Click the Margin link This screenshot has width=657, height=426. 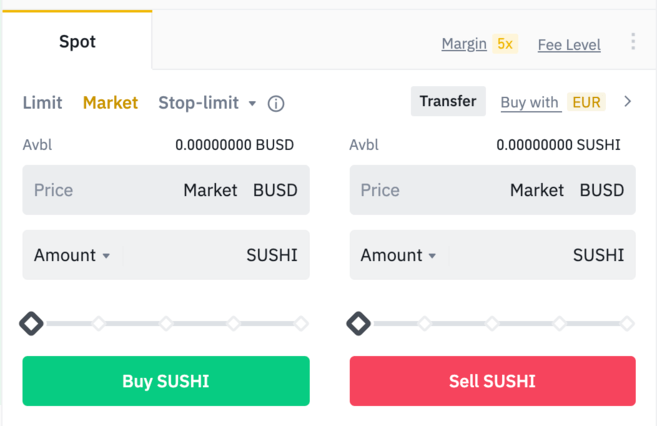coord(464,44)
